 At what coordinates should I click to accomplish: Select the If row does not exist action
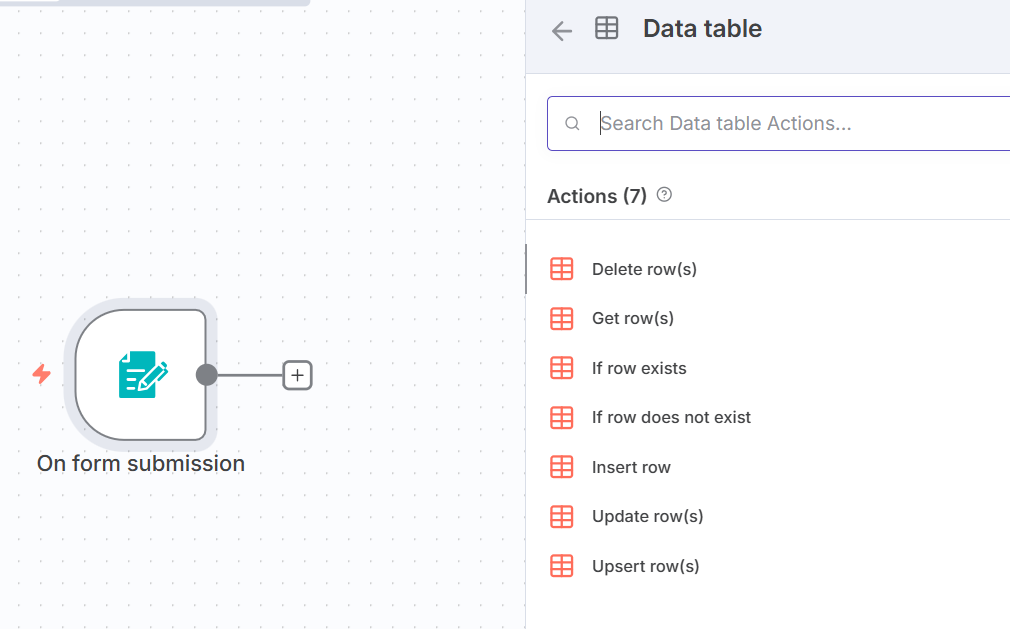click(x=671, y=417)
